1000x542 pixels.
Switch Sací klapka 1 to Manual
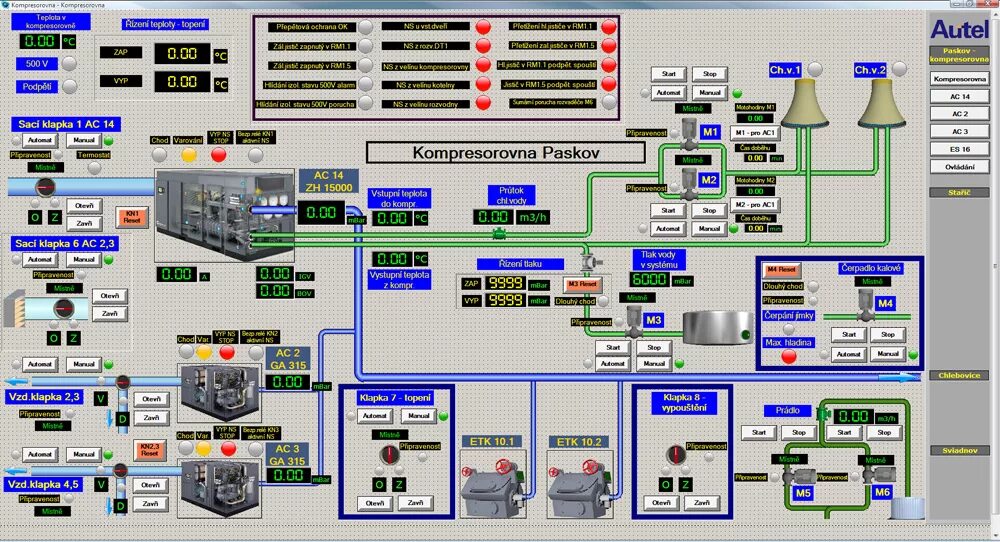point(84,140)
